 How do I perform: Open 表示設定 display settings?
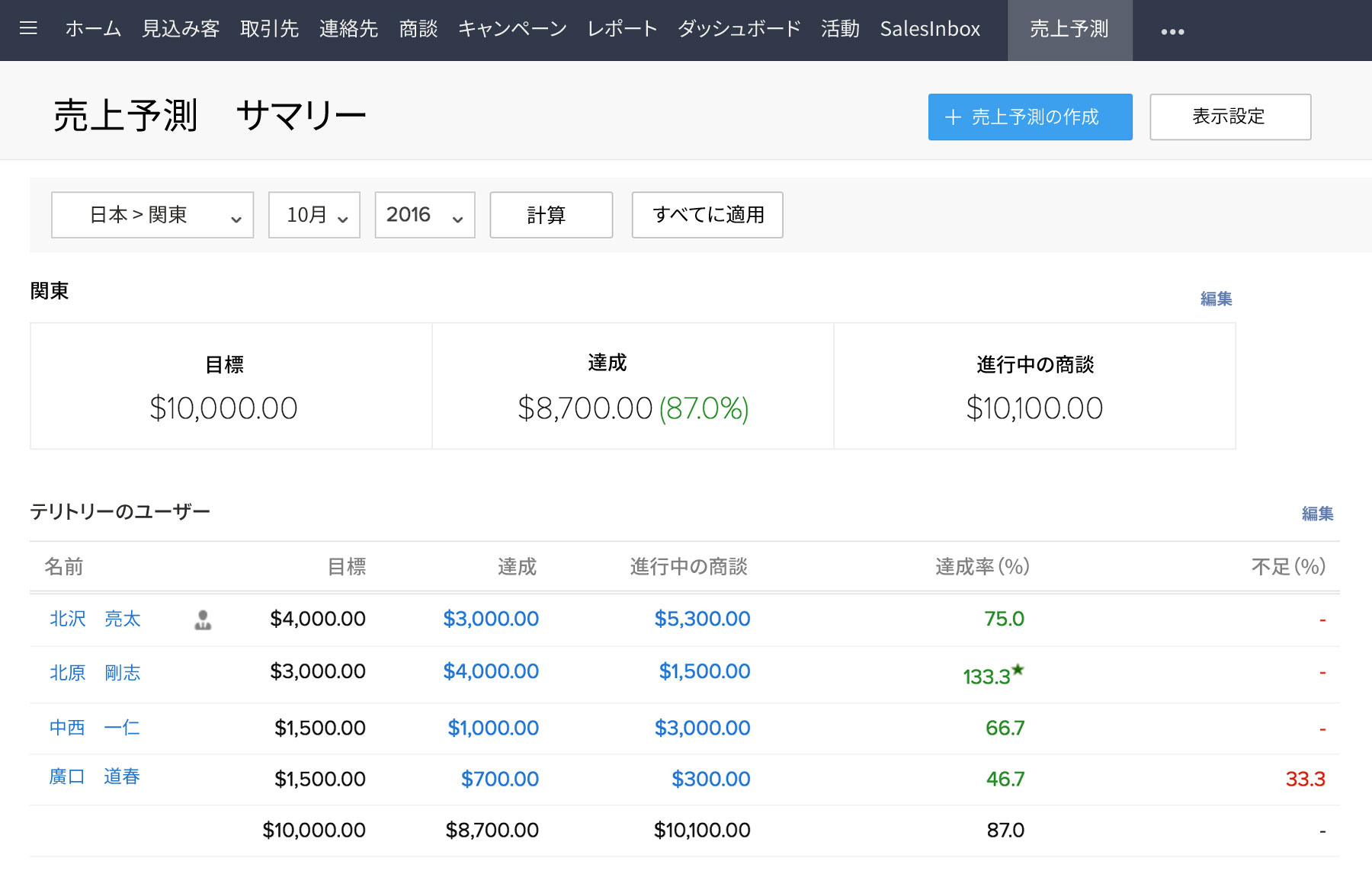pos(1229,117)
